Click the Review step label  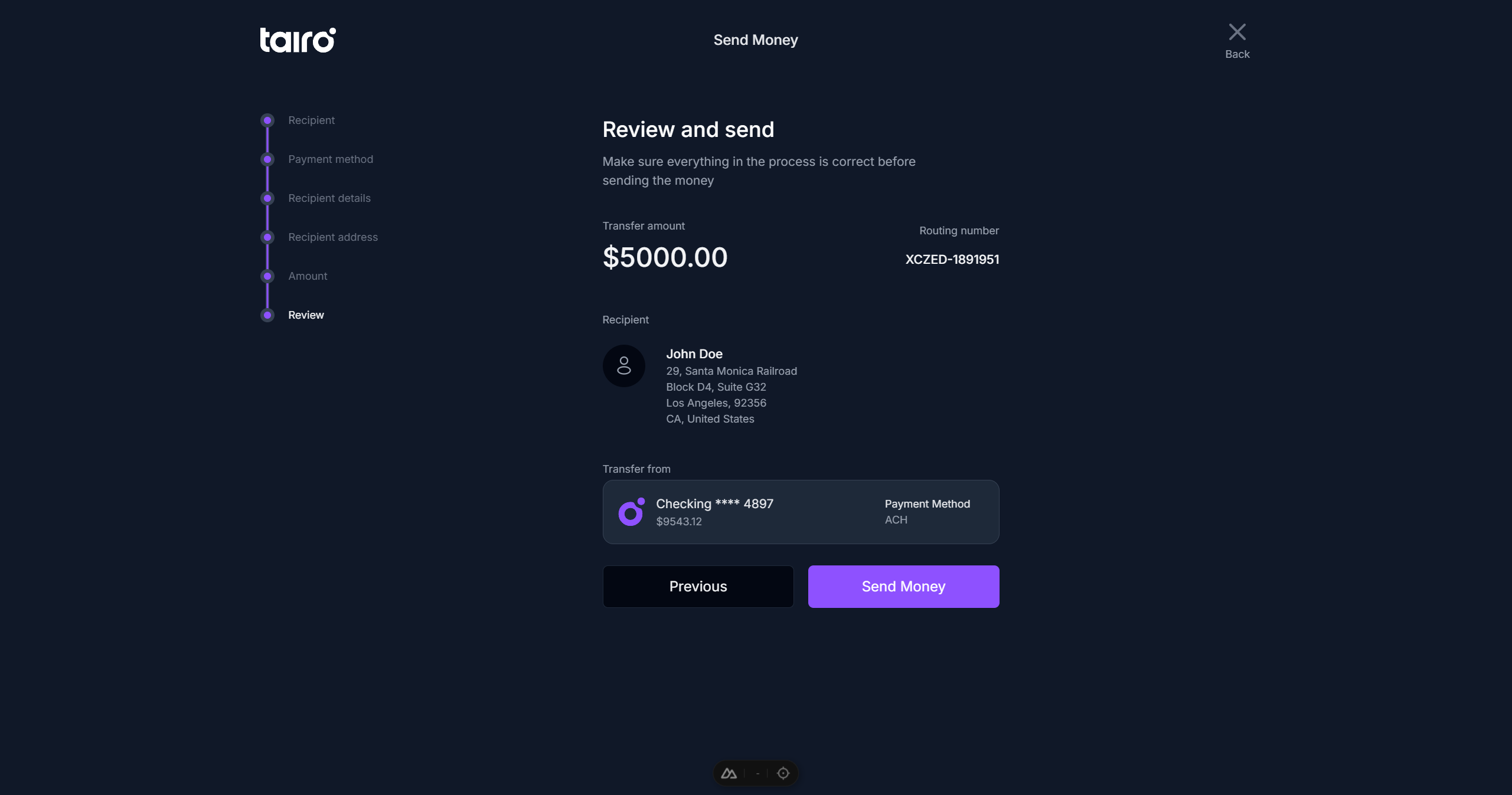[306, 315]
